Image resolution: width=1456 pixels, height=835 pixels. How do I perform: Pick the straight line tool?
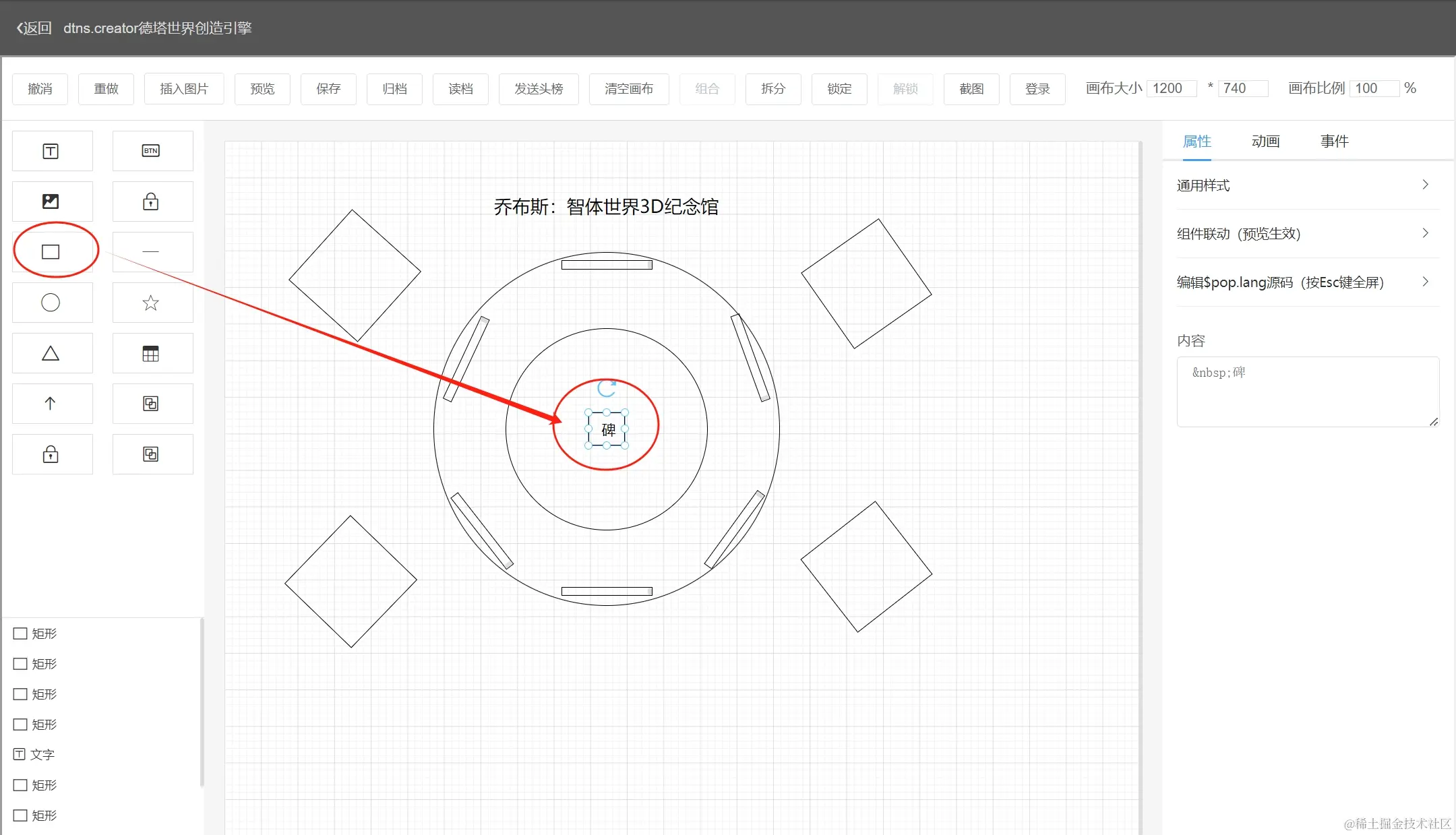coord(152,252)
